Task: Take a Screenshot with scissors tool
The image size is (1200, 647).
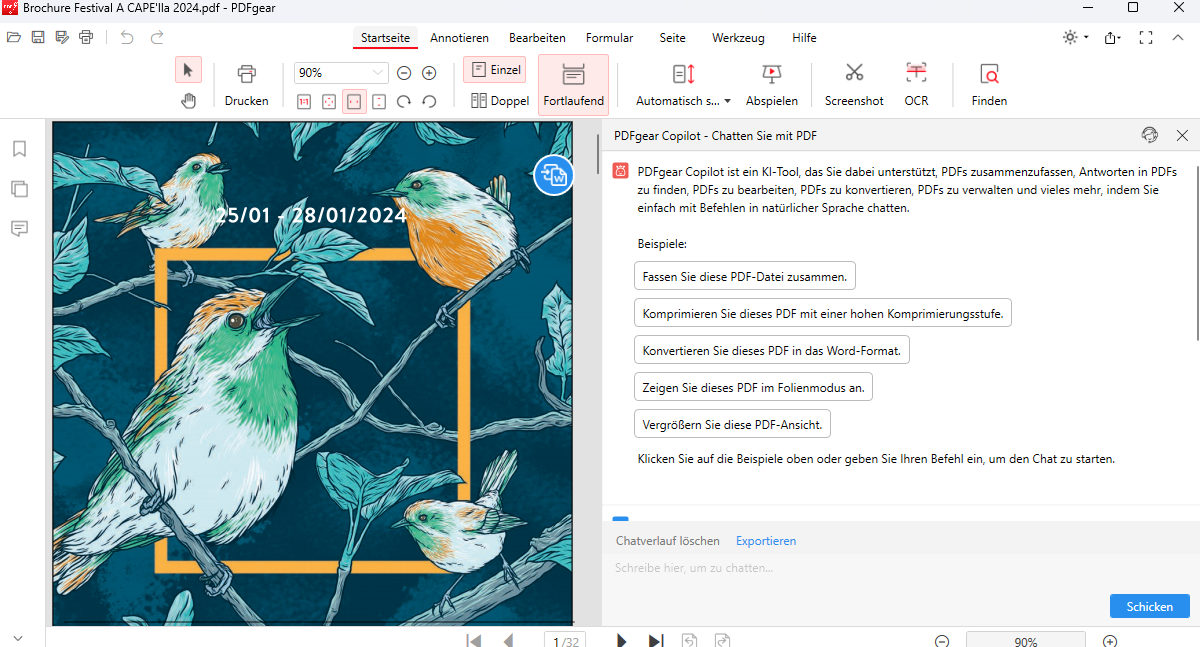Action: click(x=854, y=85)
